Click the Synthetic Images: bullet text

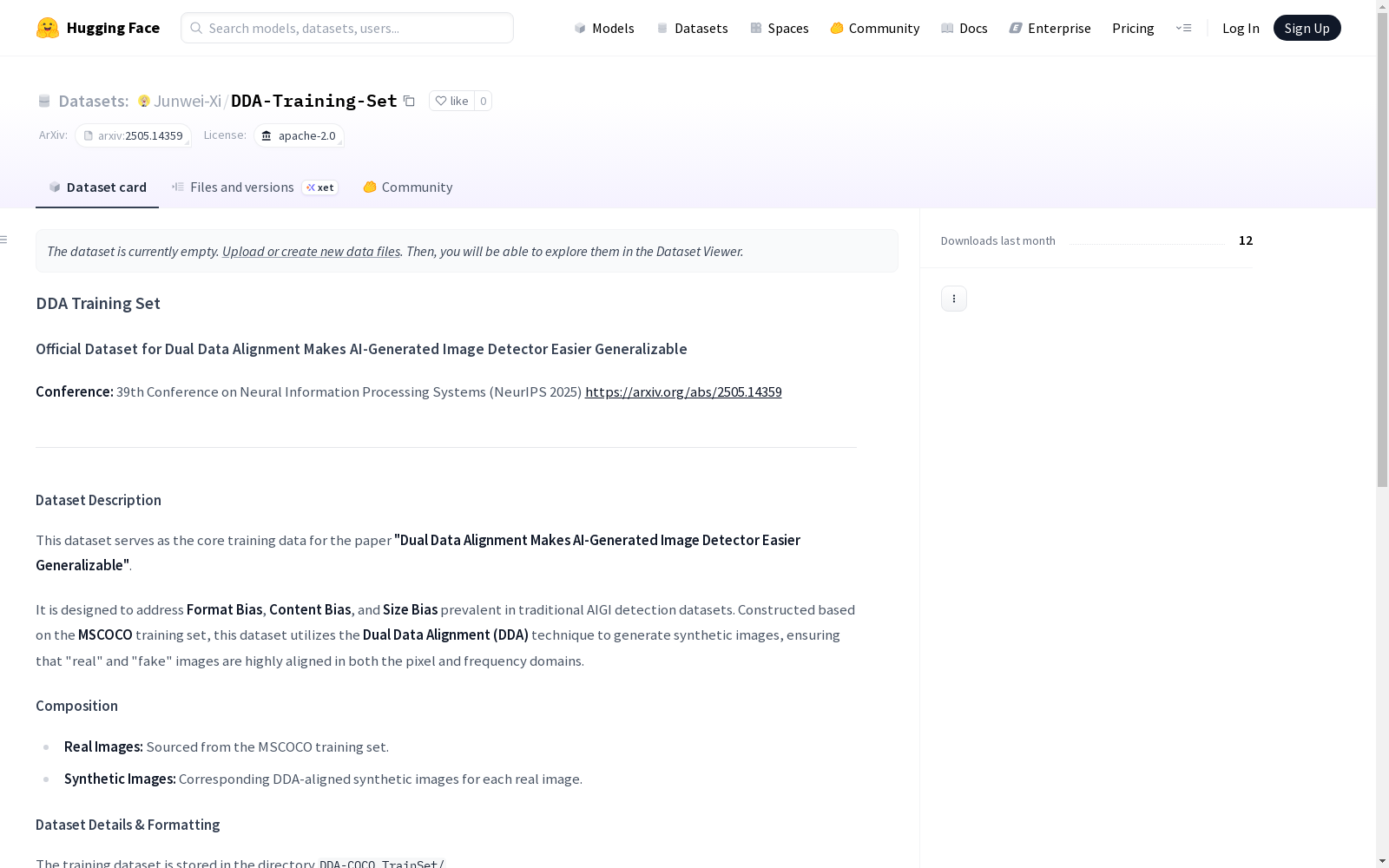coord(120,779)
